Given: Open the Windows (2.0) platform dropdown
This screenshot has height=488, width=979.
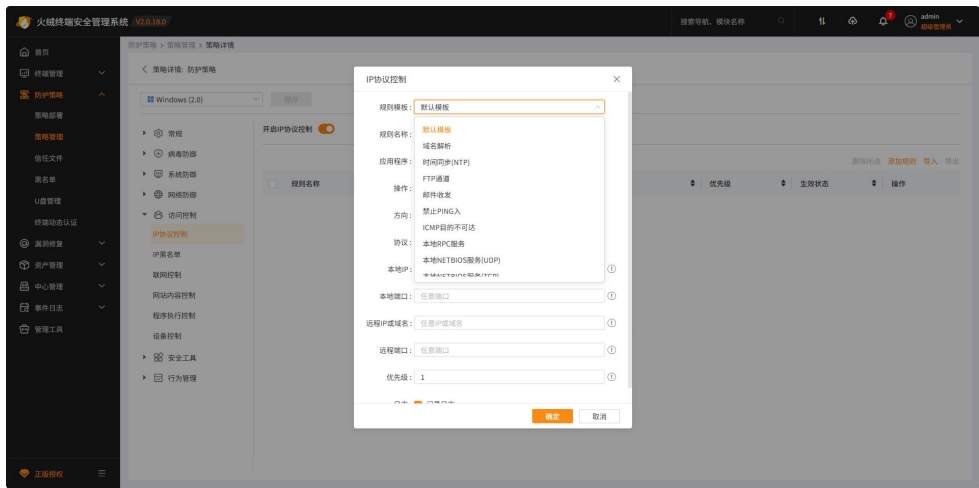Looking at the screenshot, I should click(x=202, y=99).
